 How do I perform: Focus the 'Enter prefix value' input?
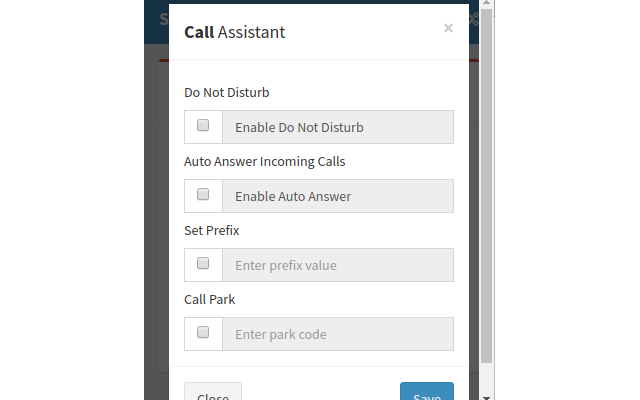point(338,265)
